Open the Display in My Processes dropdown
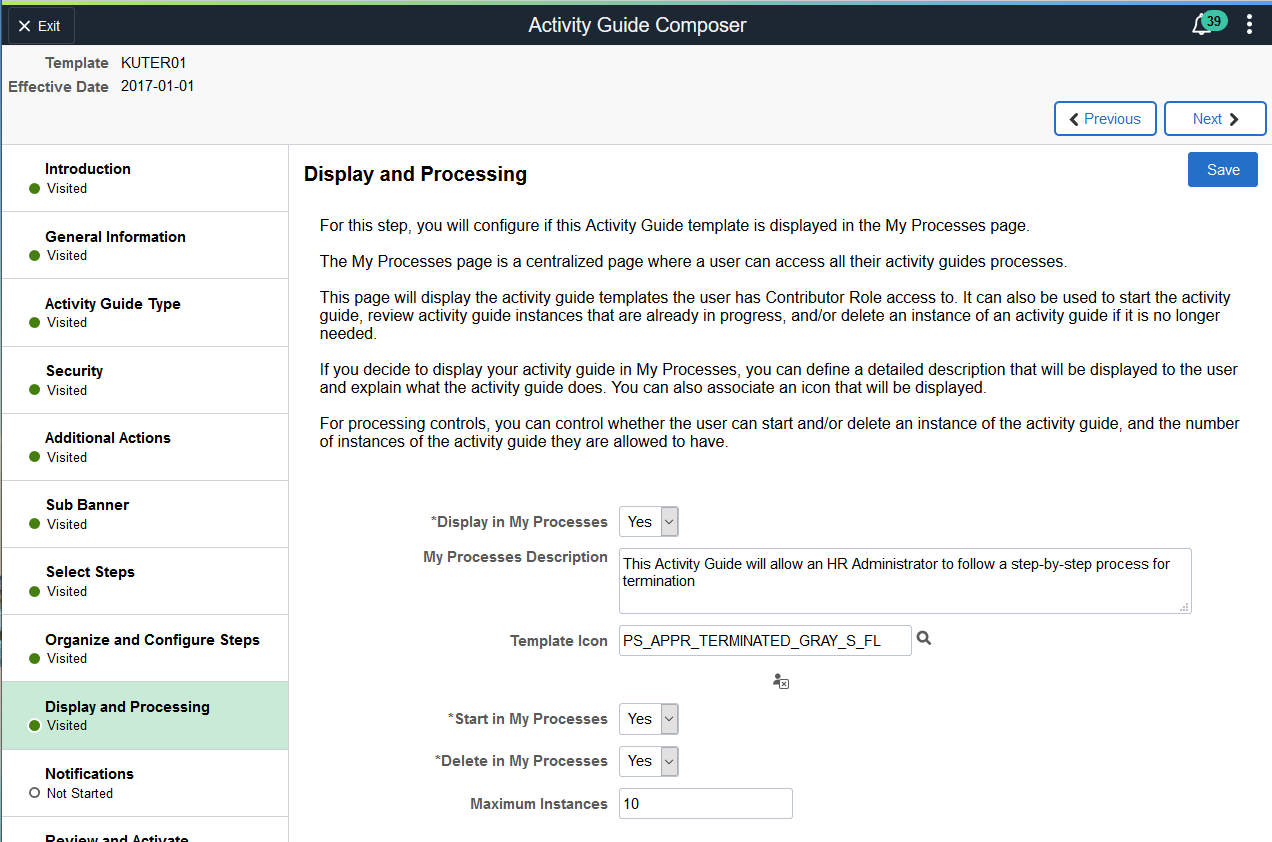The height and width of the screenshot is (842, 1272). 649,522
